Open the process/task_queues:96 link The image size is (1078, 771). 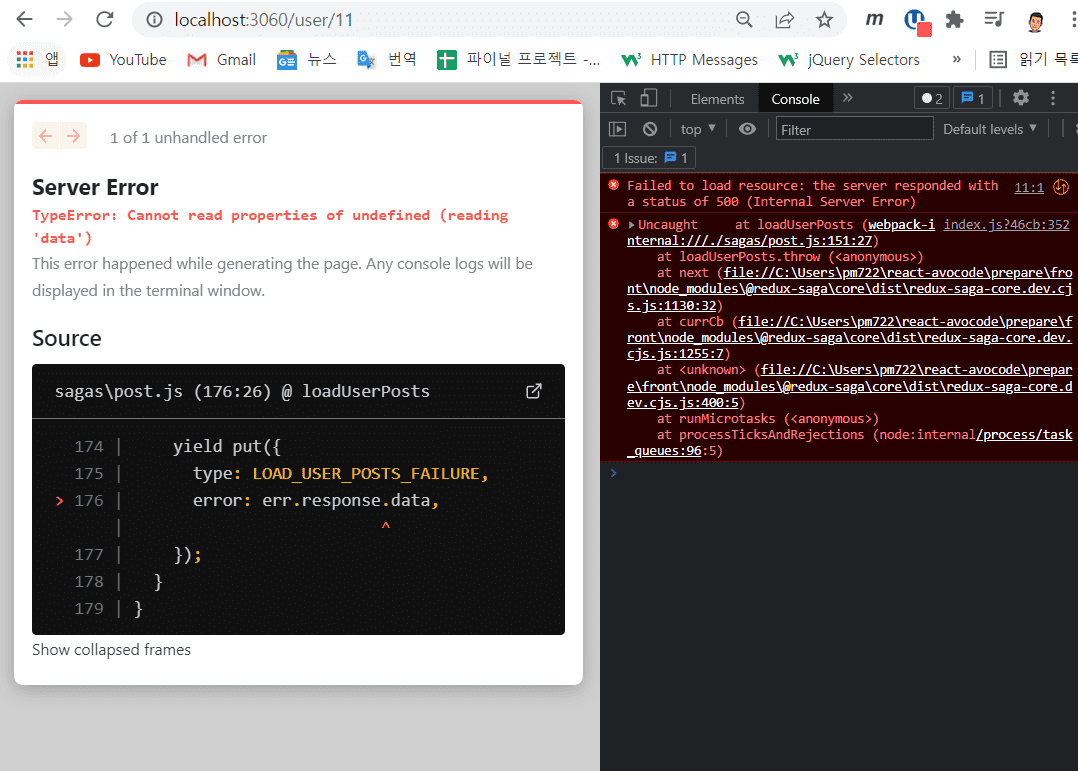click(849, 443)
